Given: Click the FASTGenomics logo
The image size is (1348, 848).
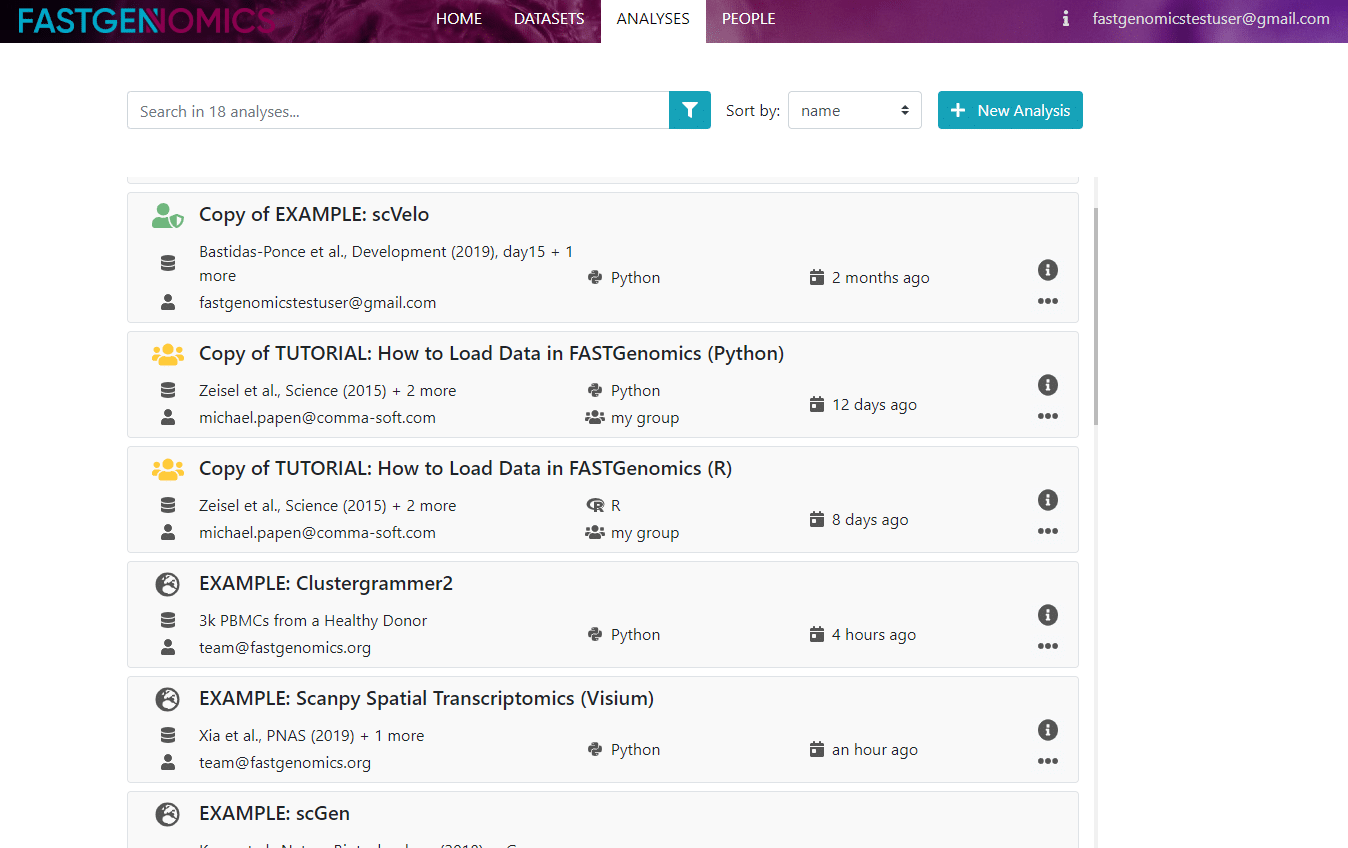Looking at the screenshot, I should (146, 20).
